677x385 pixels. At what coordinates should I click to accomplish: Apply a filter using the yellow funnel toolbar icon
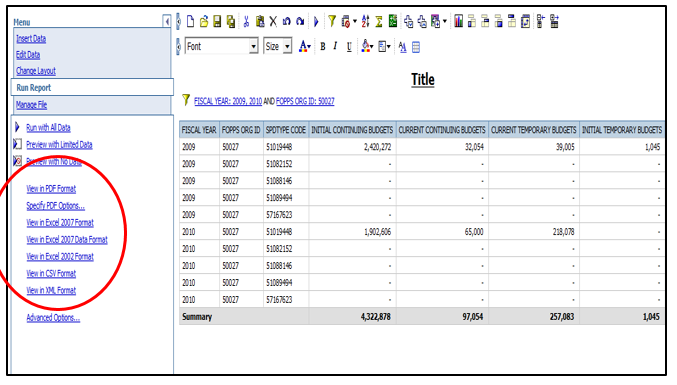[x=332, y=21]
